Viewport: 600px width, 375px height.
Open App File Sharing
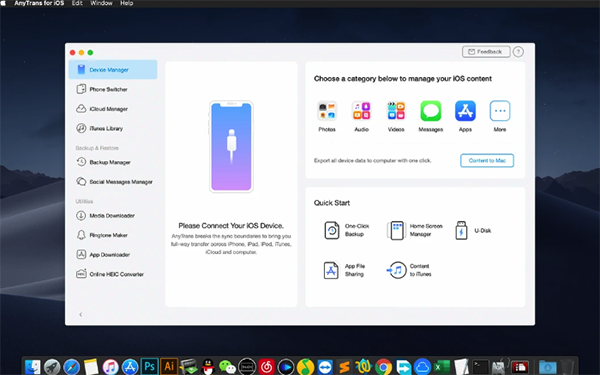click(x=344, y=270)
